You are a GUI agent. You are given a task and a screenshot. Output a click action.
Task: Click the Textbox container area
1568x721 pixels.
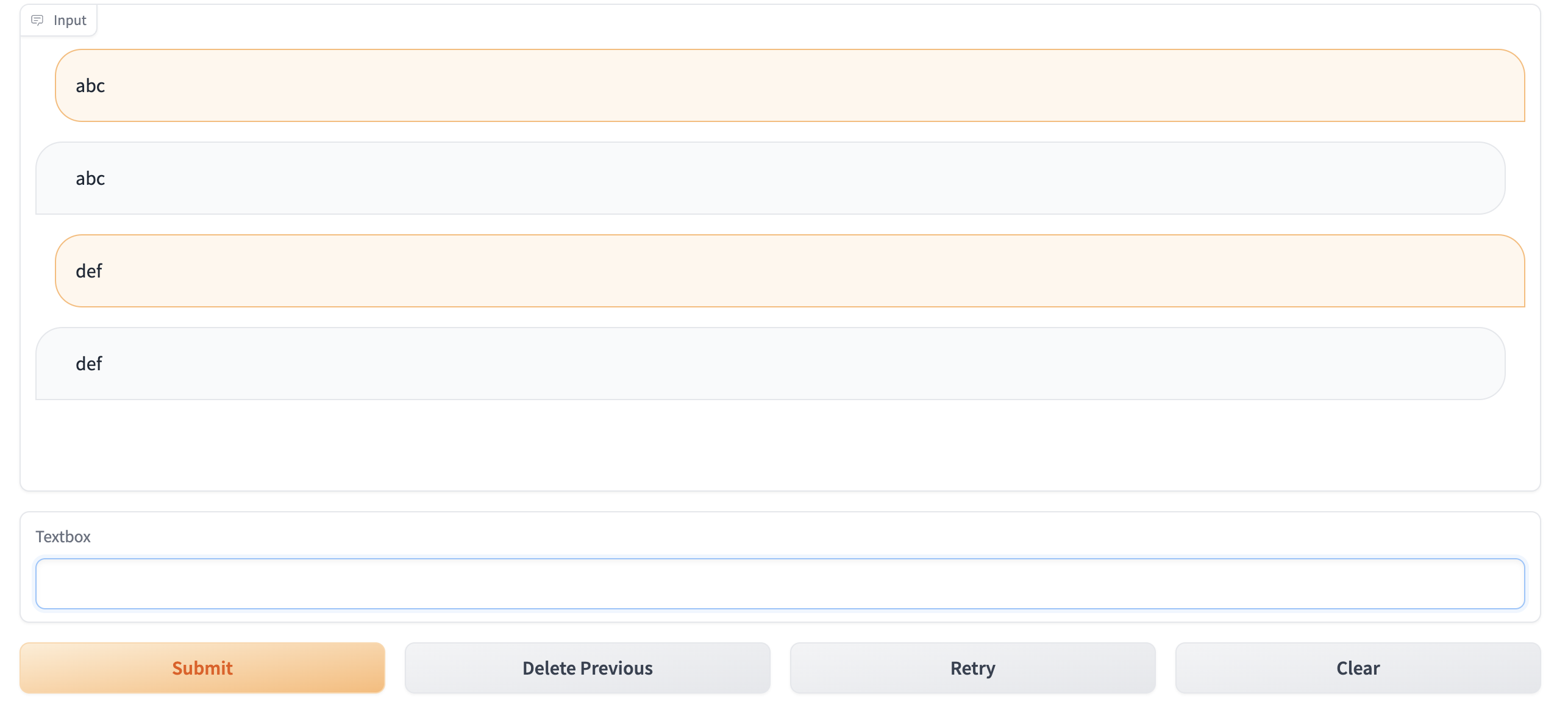(784, 567)
